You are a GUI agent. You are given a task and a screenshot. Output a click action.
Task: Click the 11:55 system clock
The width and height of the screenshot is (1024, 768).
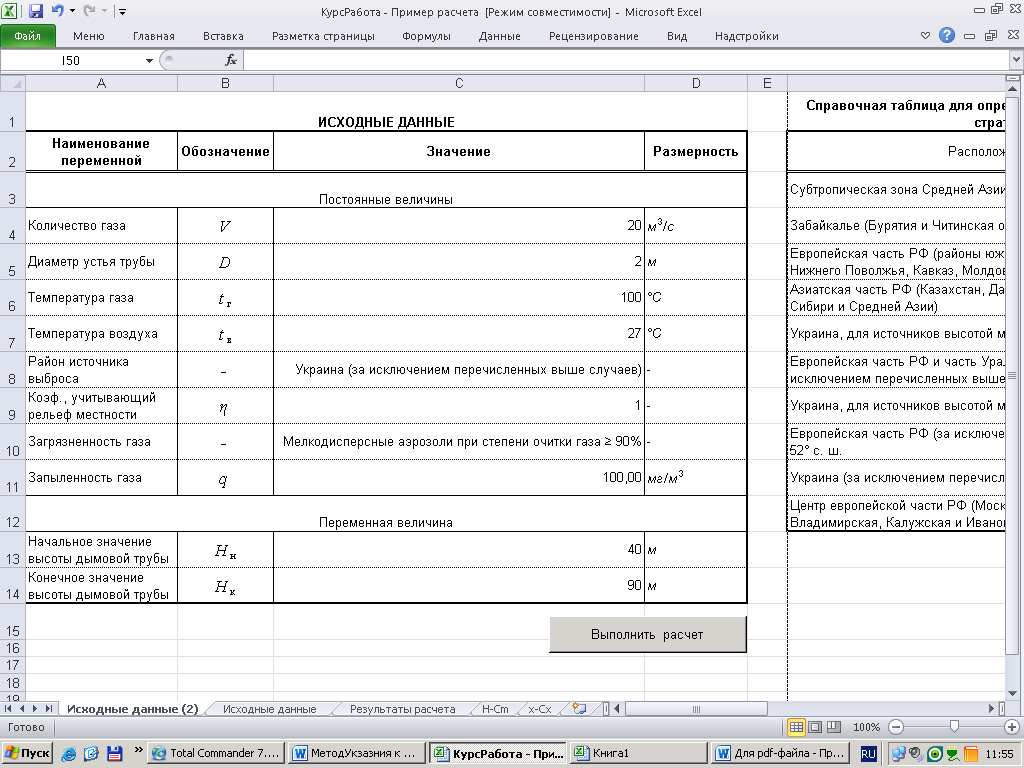(997, 754)
